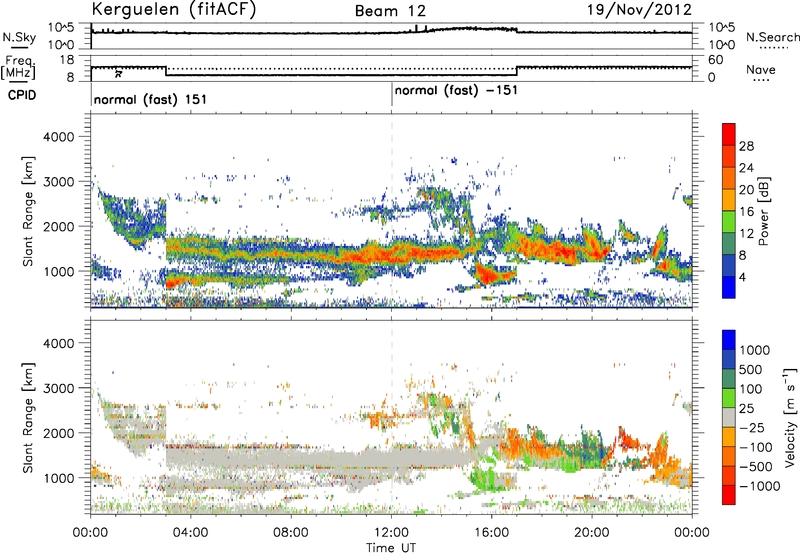Click the '16' power colorbar label
Image resolution: width=800 pixels, height=554 pixels.
click(746, 212)
